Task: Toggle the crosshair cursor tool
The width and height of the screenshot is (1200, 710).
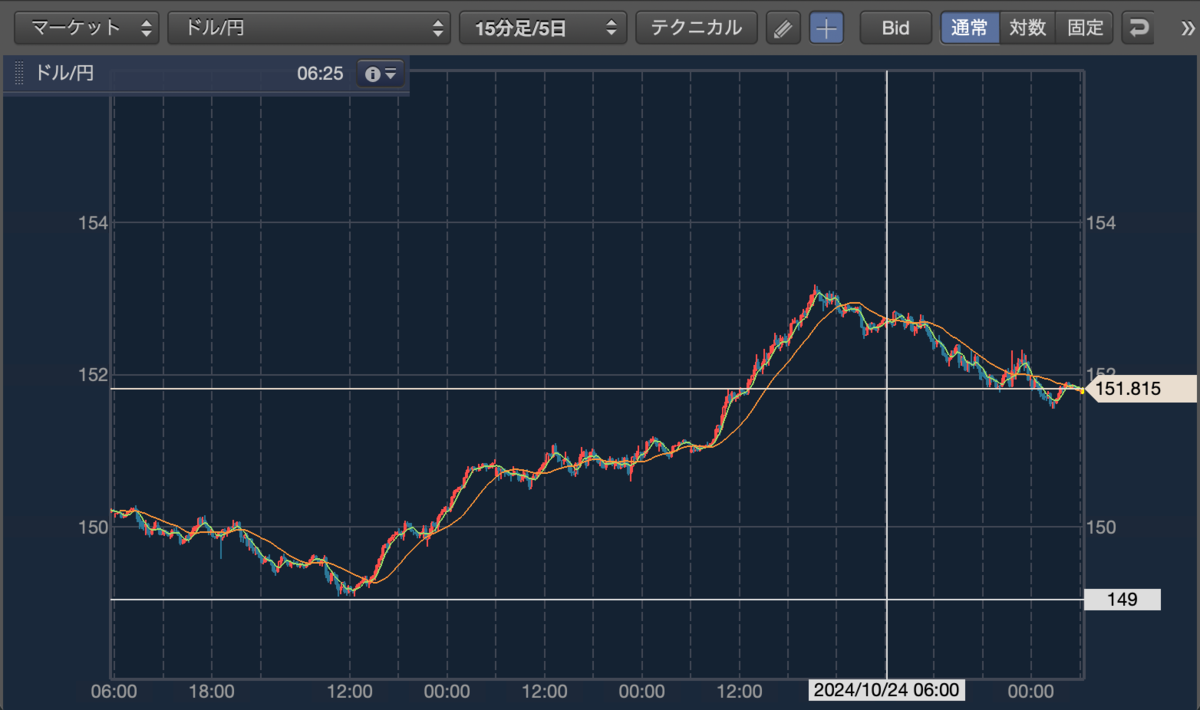Action: [x=826, y=28]
